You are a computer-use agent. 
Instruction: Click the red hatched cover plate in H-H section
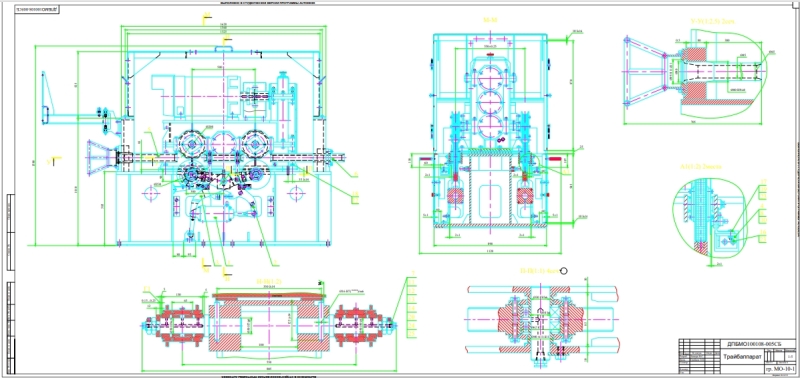(269, 295)
